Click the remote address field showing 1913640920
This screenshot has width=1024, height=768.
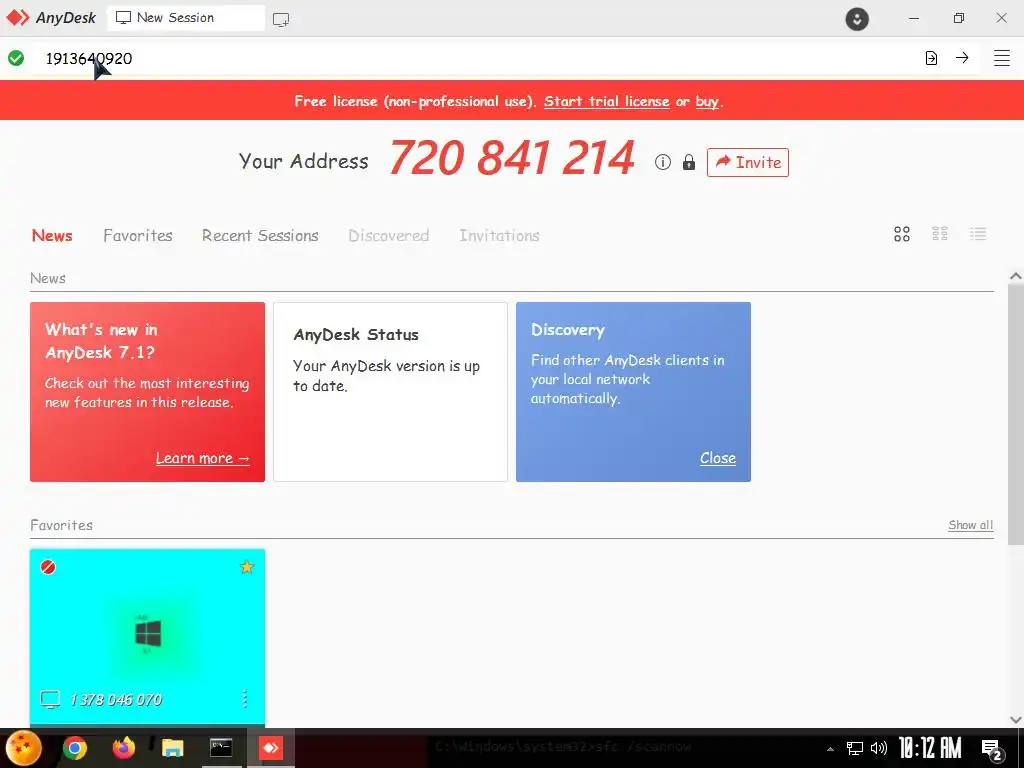tap(473, 58)
